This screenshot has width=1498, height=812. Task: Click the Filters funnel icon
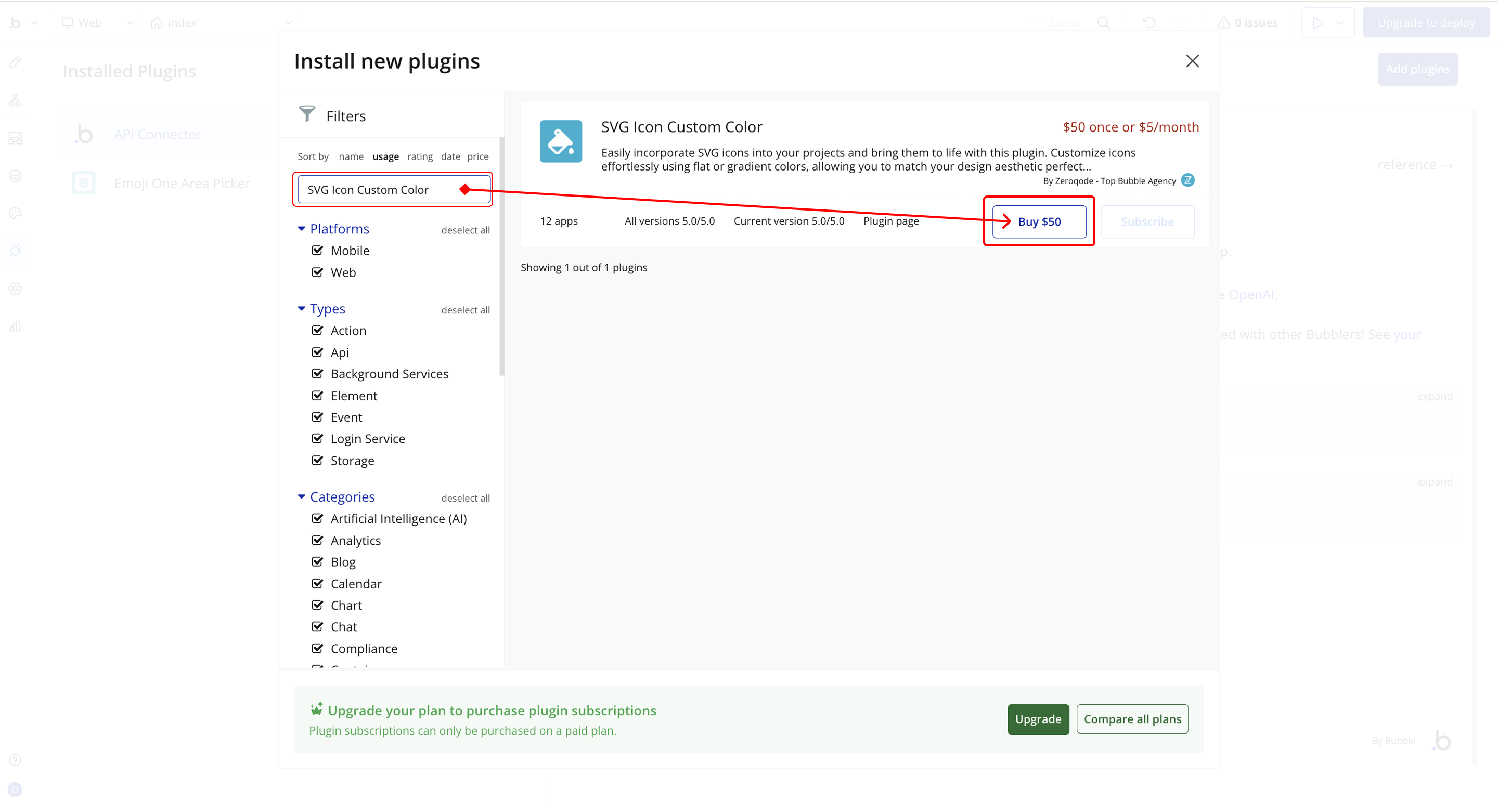click(x=307, y=114)
